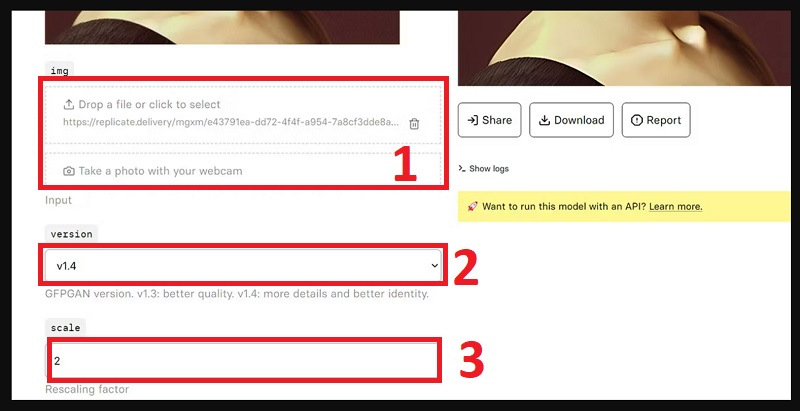The height and width of the screenshot is (411, 800).
Task: Open the version dropdown showing v1.4
Action: pyautogui.click(x=243, y=265)
